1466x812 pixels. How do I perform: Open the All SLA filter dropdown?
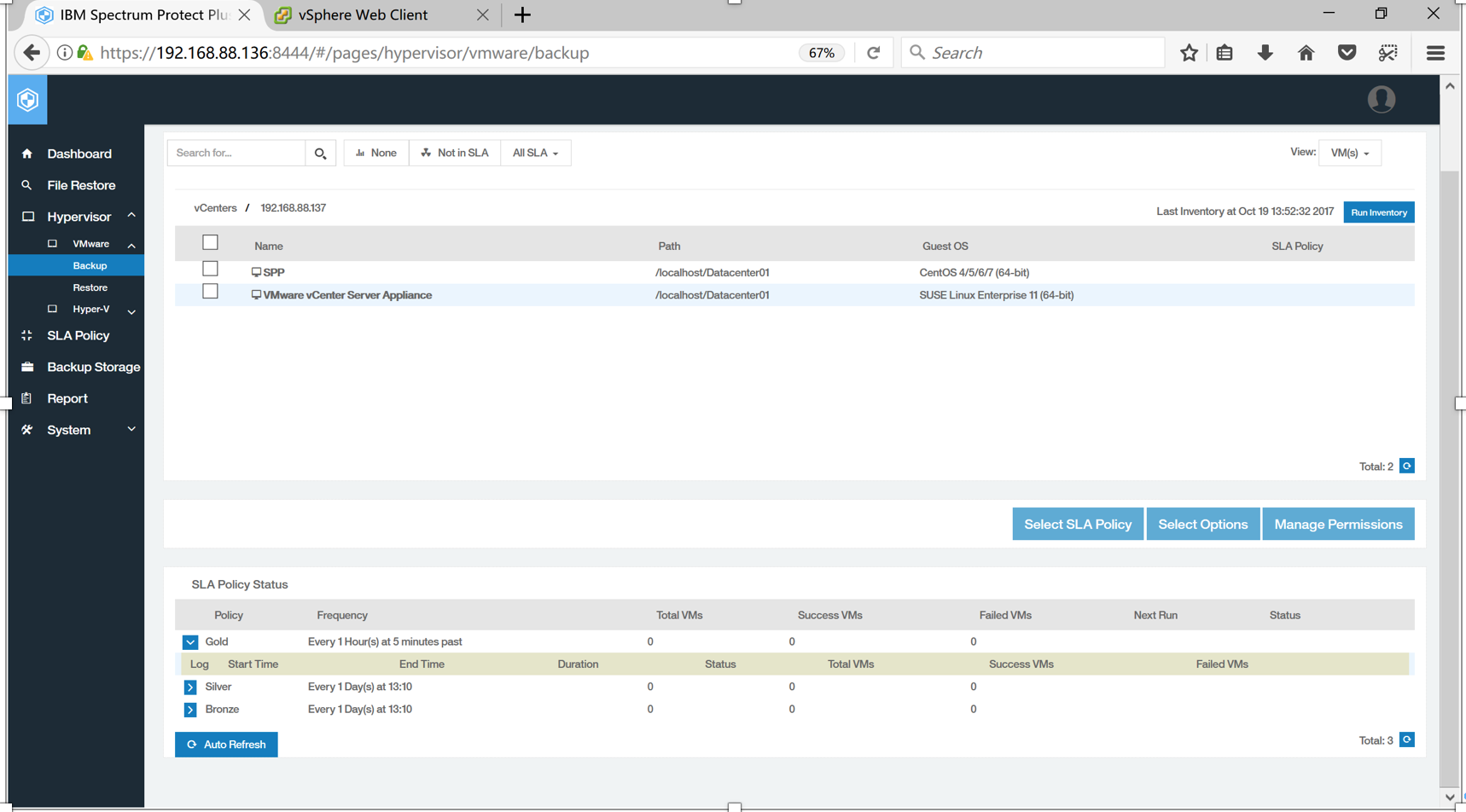pos(535,154)
